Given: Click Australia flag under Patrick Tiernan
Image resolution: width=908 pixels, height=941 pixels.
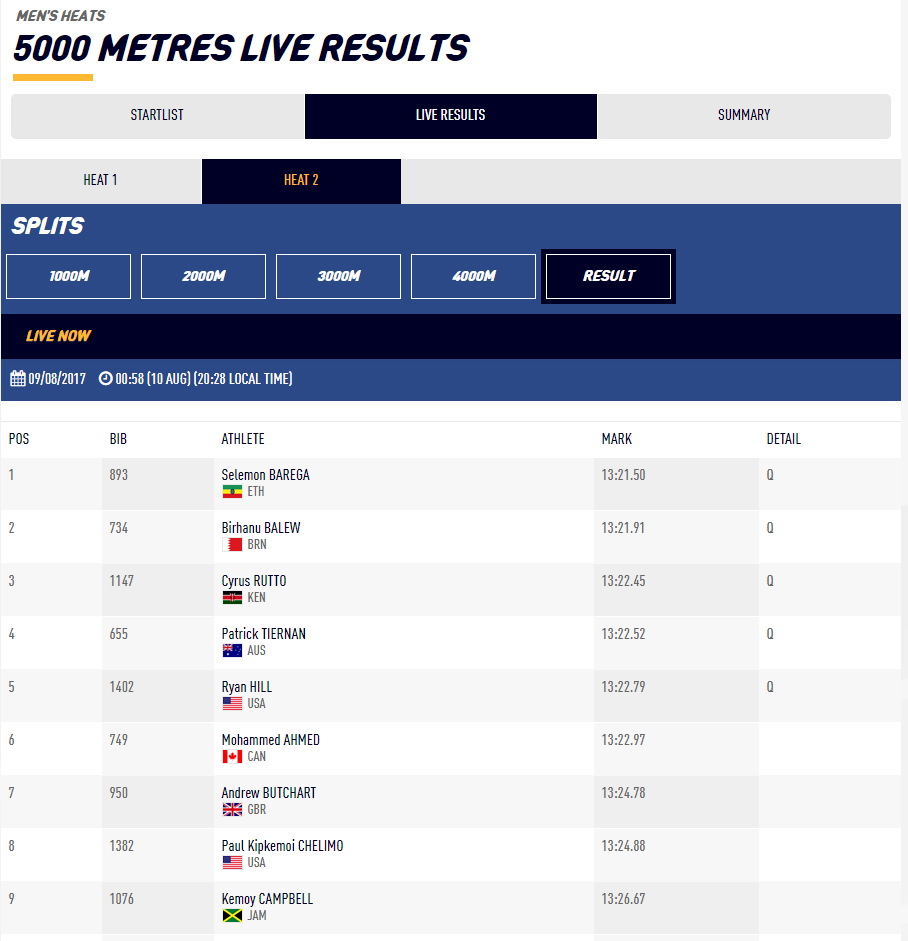Looking at the screenshot, I should click(232, 651).
